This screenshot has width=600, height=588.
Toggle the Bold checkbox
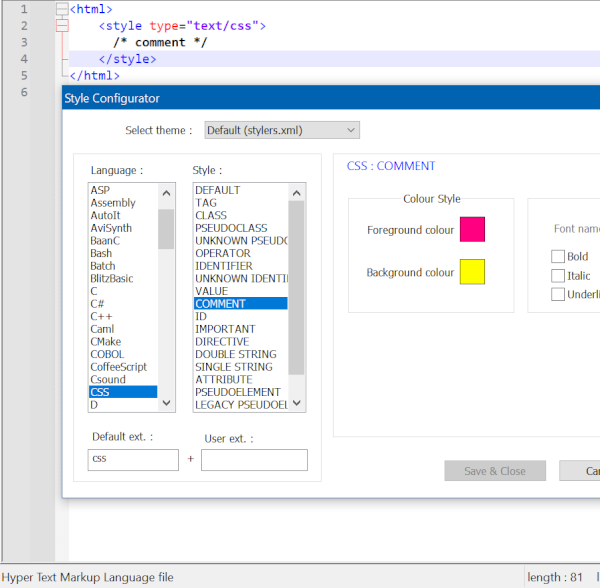[558, 256]
